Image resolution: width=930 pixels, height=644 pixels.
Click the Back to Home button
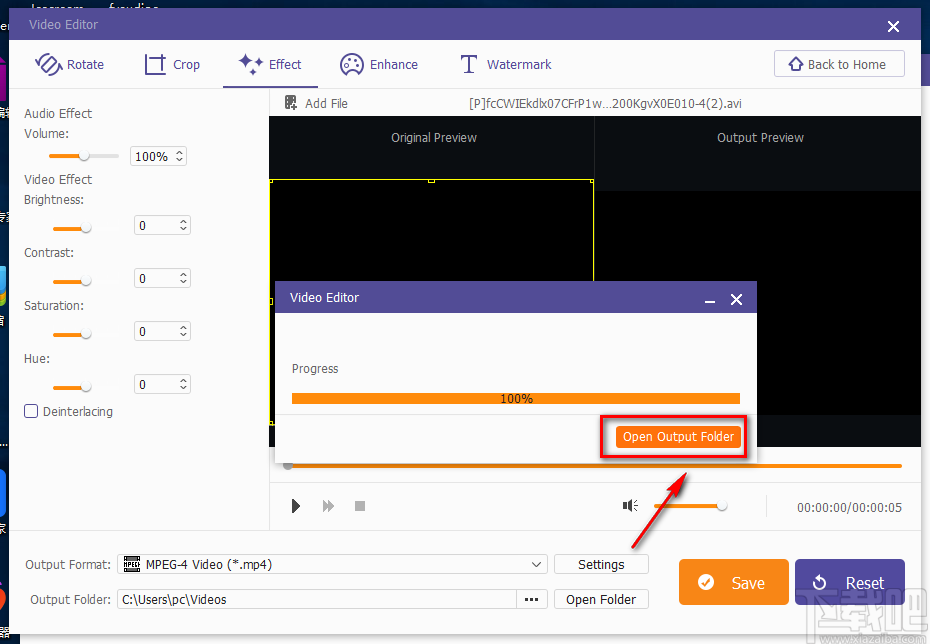839,63
